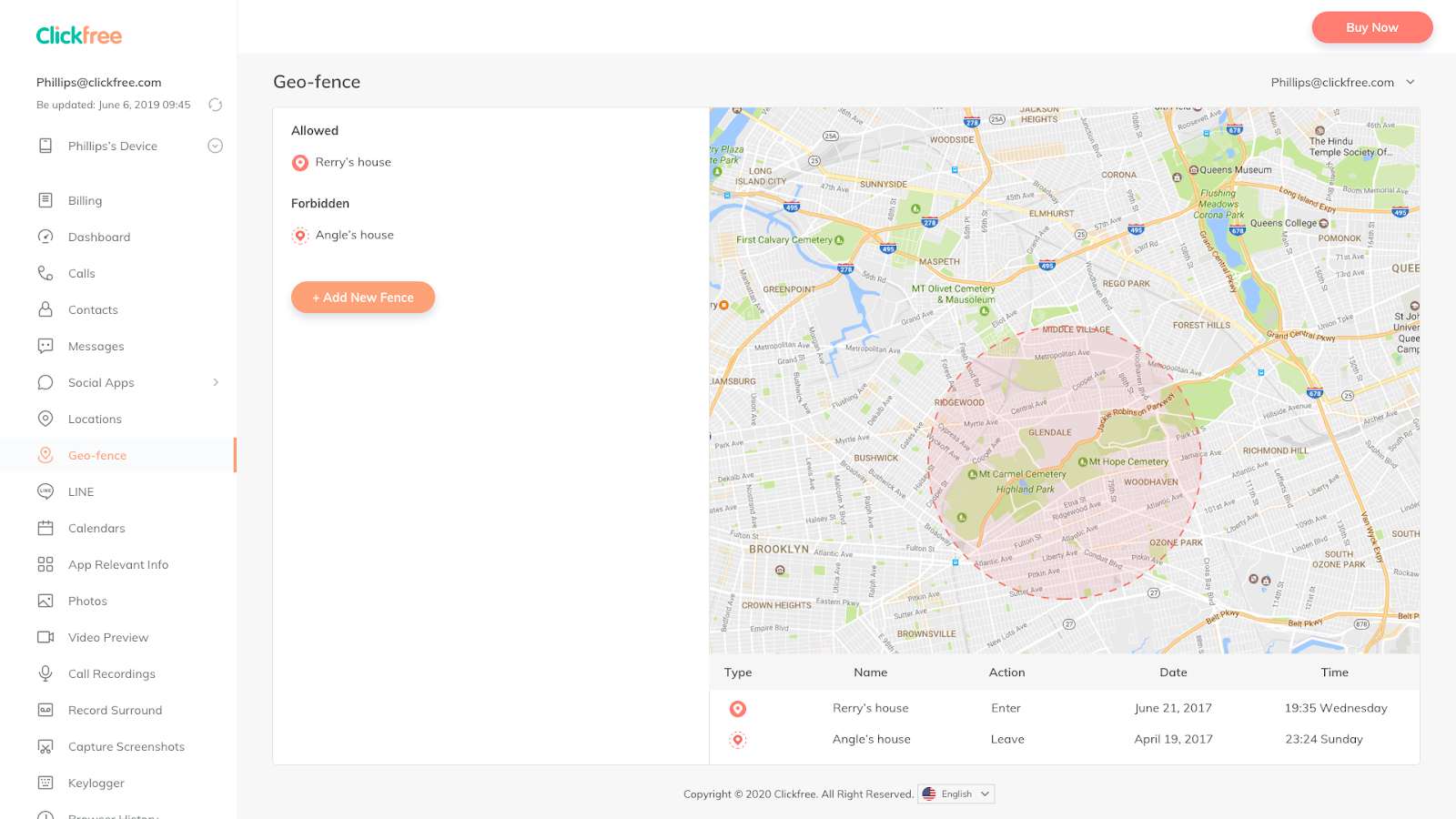Screen dimensions: 1456x819
Task: Select Calls in the sidebar
Action: (82, 273)
